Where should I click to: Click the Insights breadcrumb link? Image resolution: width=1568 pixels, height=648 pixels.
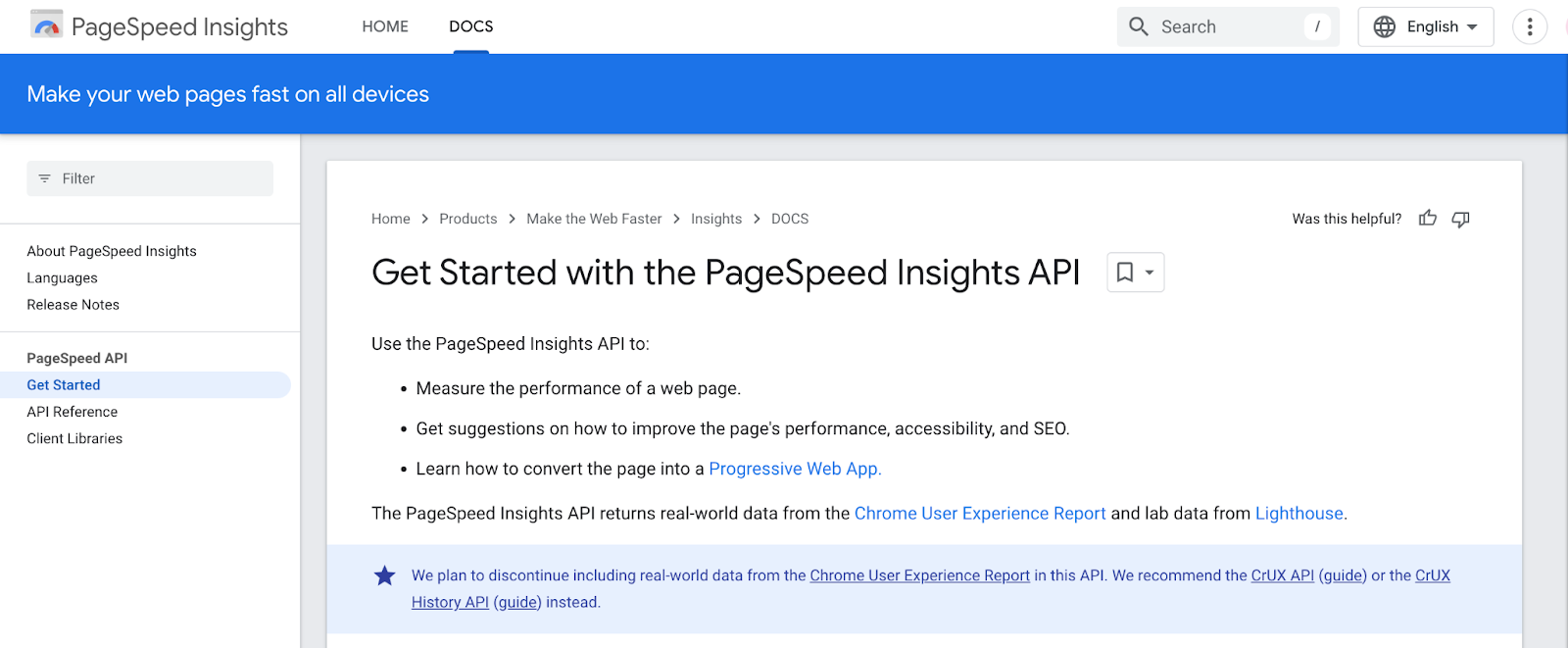pyautogui.click(x=716, y=219)
